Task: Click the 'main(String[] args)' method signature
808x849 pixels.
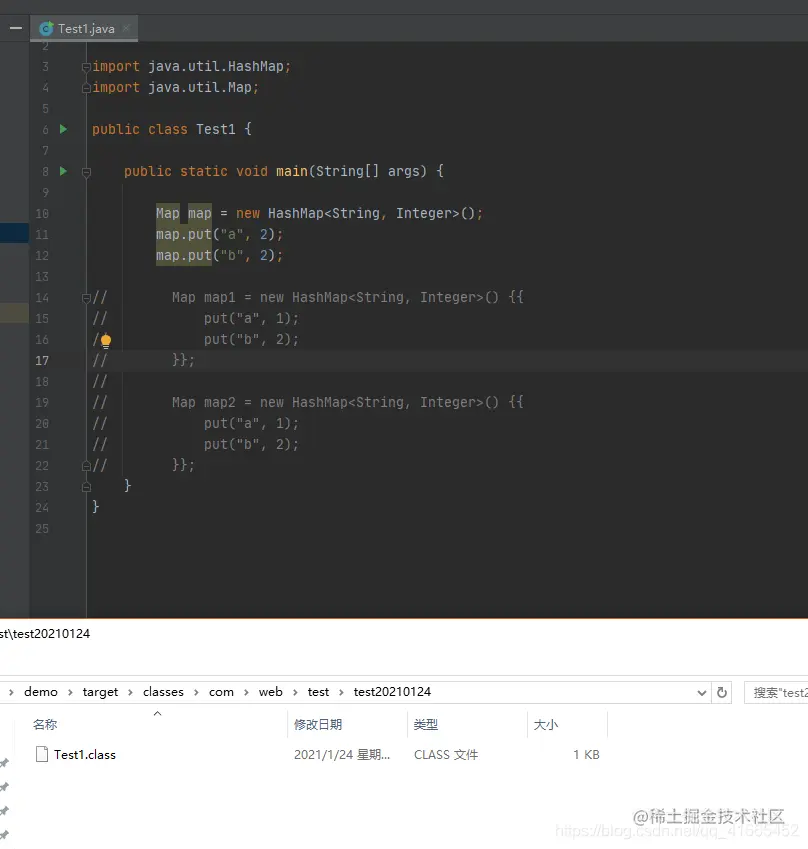Action: (351, 171)
